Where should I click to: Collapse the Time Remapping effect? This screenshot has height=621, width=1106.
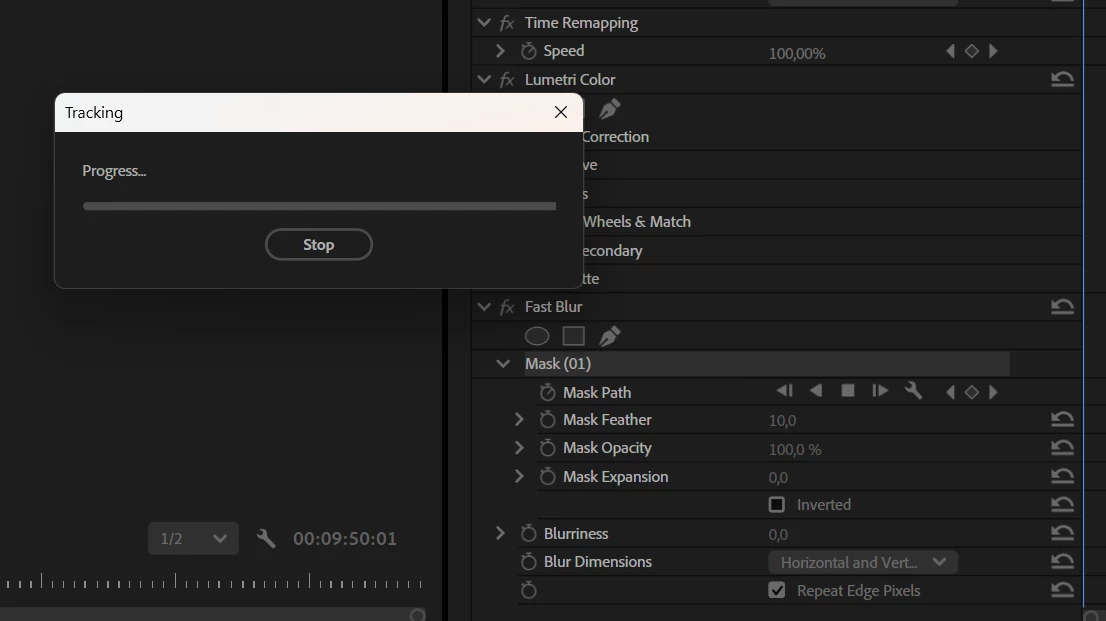[x=484, y=23]
